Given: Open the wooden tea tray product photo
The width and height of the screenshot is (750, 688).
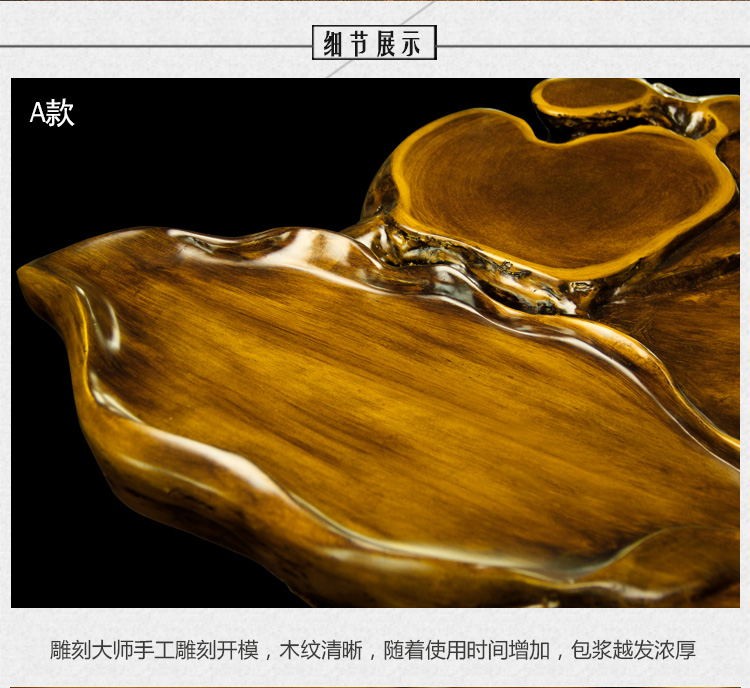Looking at the screenshot, I should pyautogui.click(x=375, y=343).
